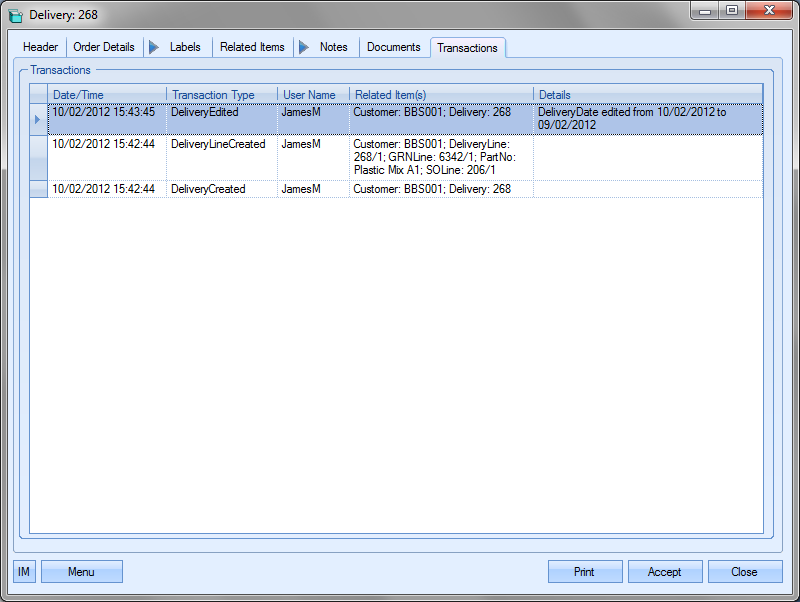The height and width of the screenshot is (602, 800).
Task: Sort by the Date/Time column header
Action: point(106,95)
